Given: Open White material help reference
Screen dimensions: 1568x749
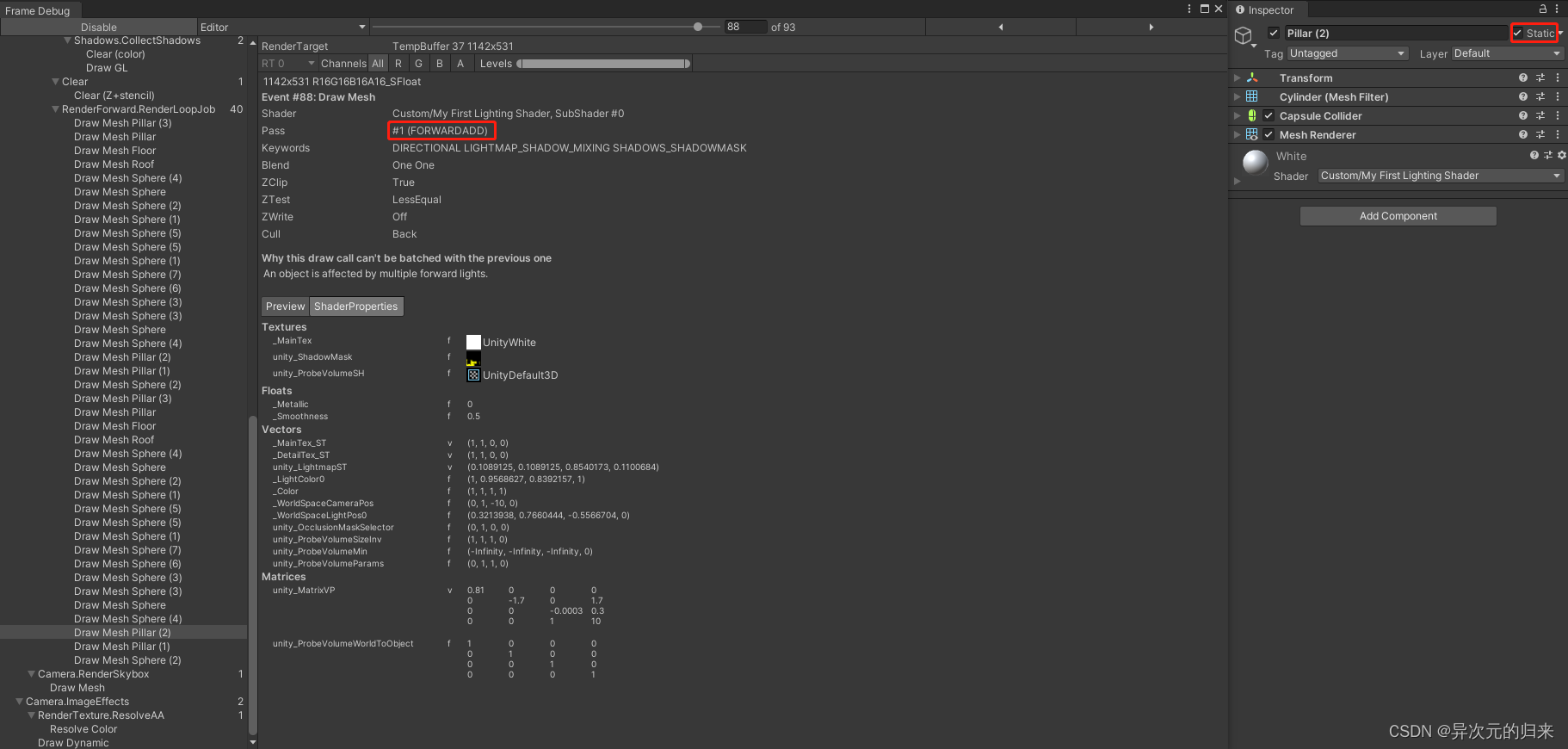Looking at the screenshot, I should tap(1534, 156).
